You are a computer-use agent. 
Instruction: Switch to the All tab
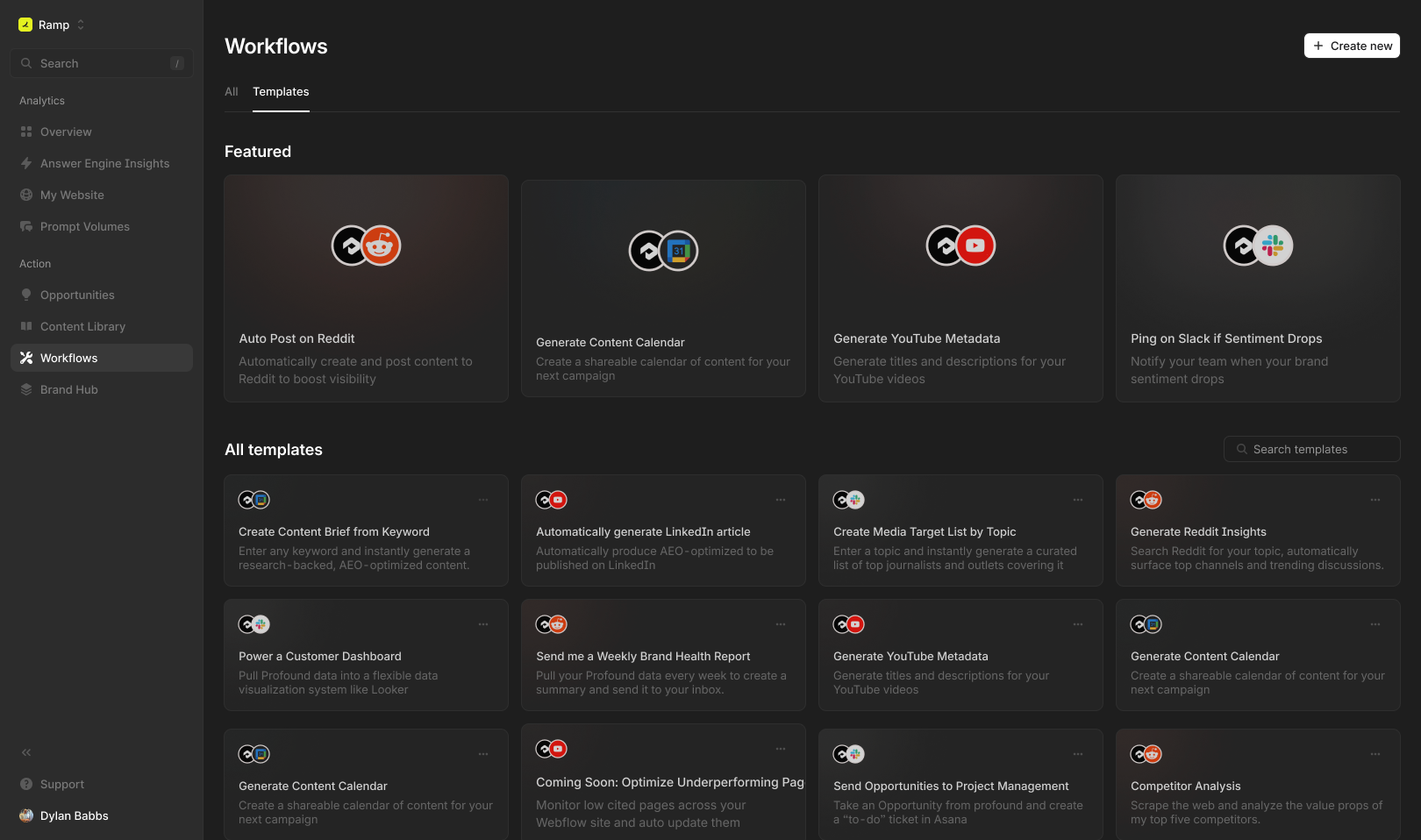click(x=232, y=91)
